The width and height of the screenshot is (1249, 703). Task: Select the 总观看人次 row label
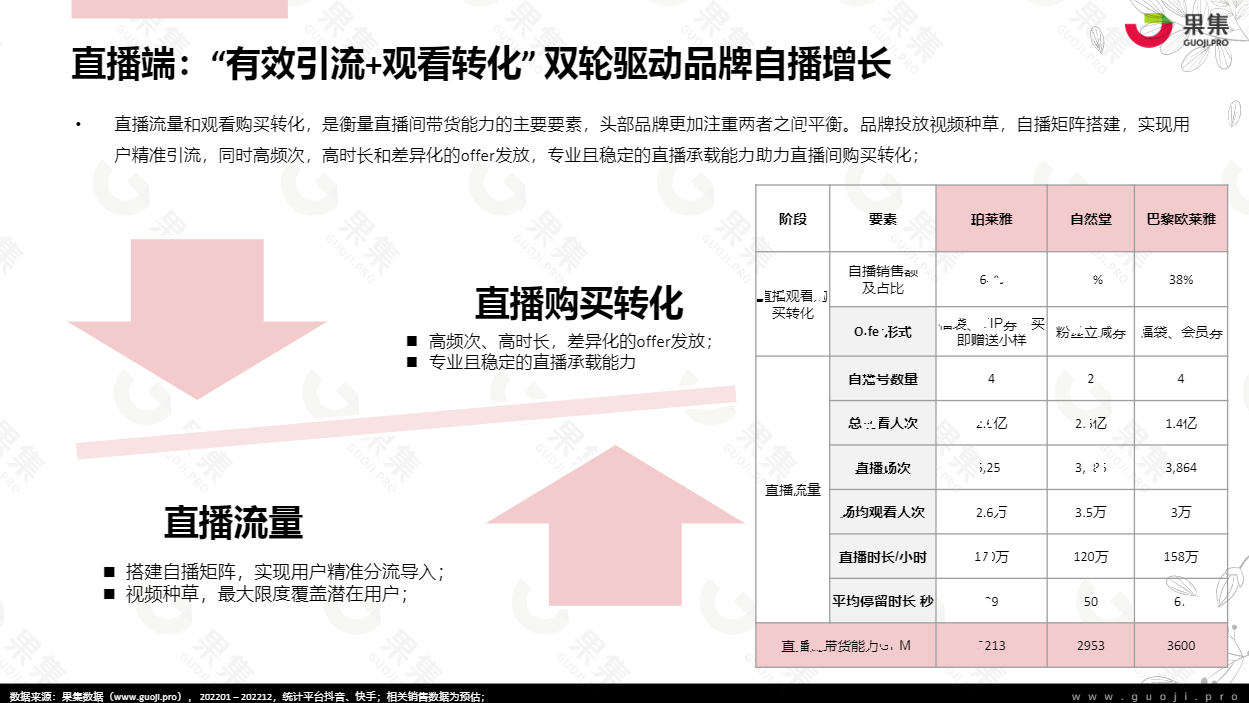(x=883, y=423)
